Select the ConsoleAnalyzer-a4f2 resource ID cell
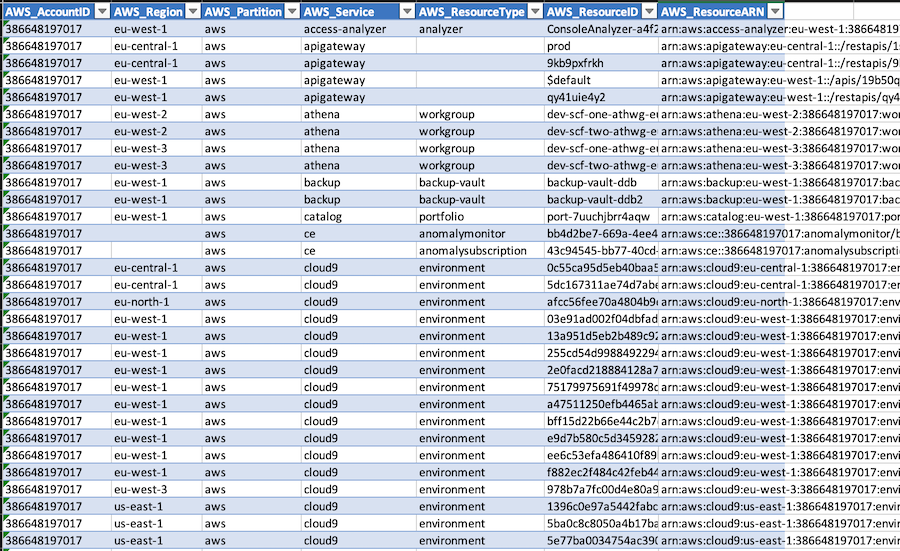 click(601, 29)
